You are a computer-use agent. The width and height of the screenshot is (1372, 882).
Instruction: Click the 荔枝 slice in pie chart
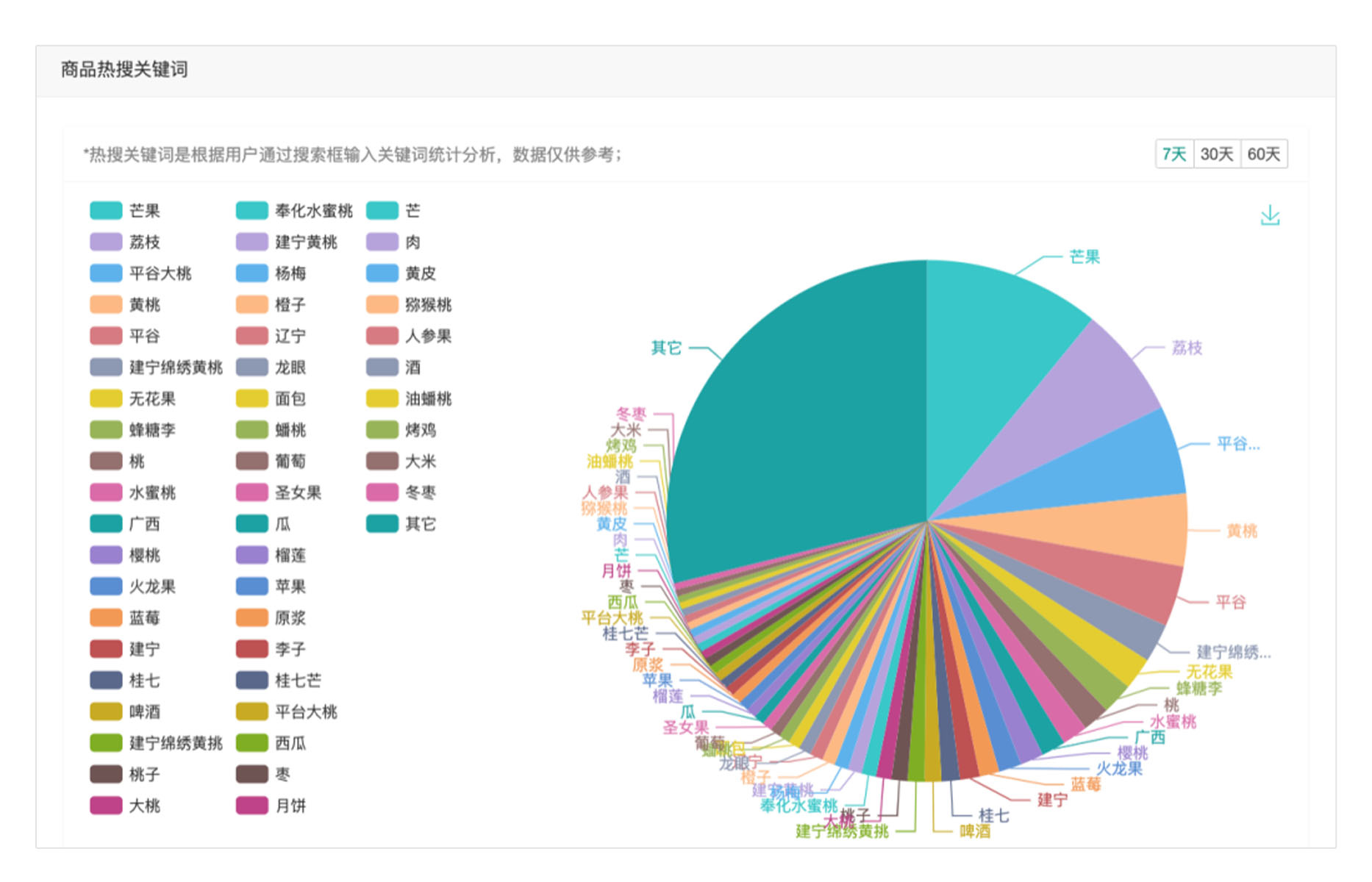1088,397
